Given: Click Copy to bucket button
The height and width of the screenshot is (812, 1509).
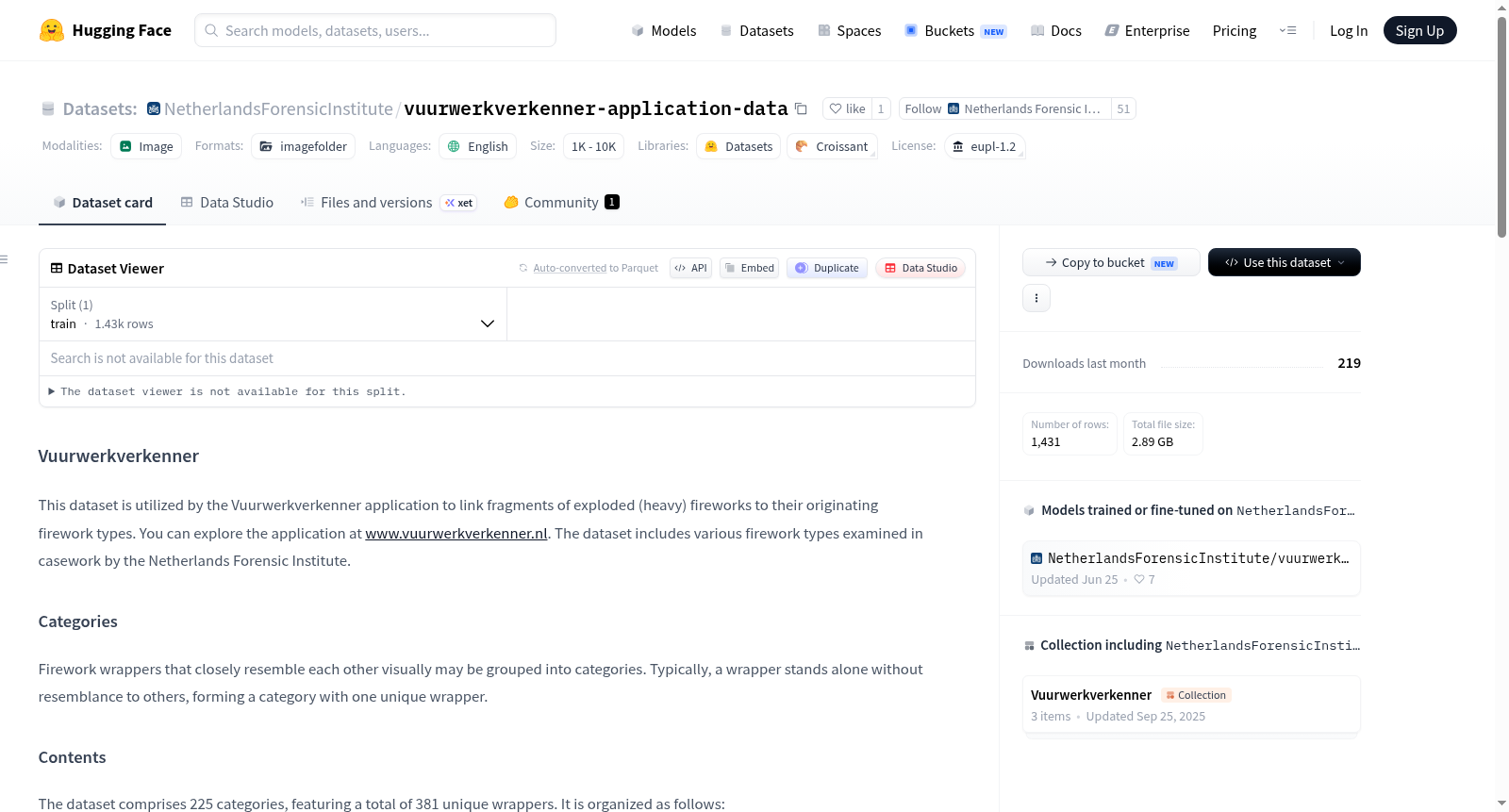Looking at the screenshot, I should tap(1111, 262).
